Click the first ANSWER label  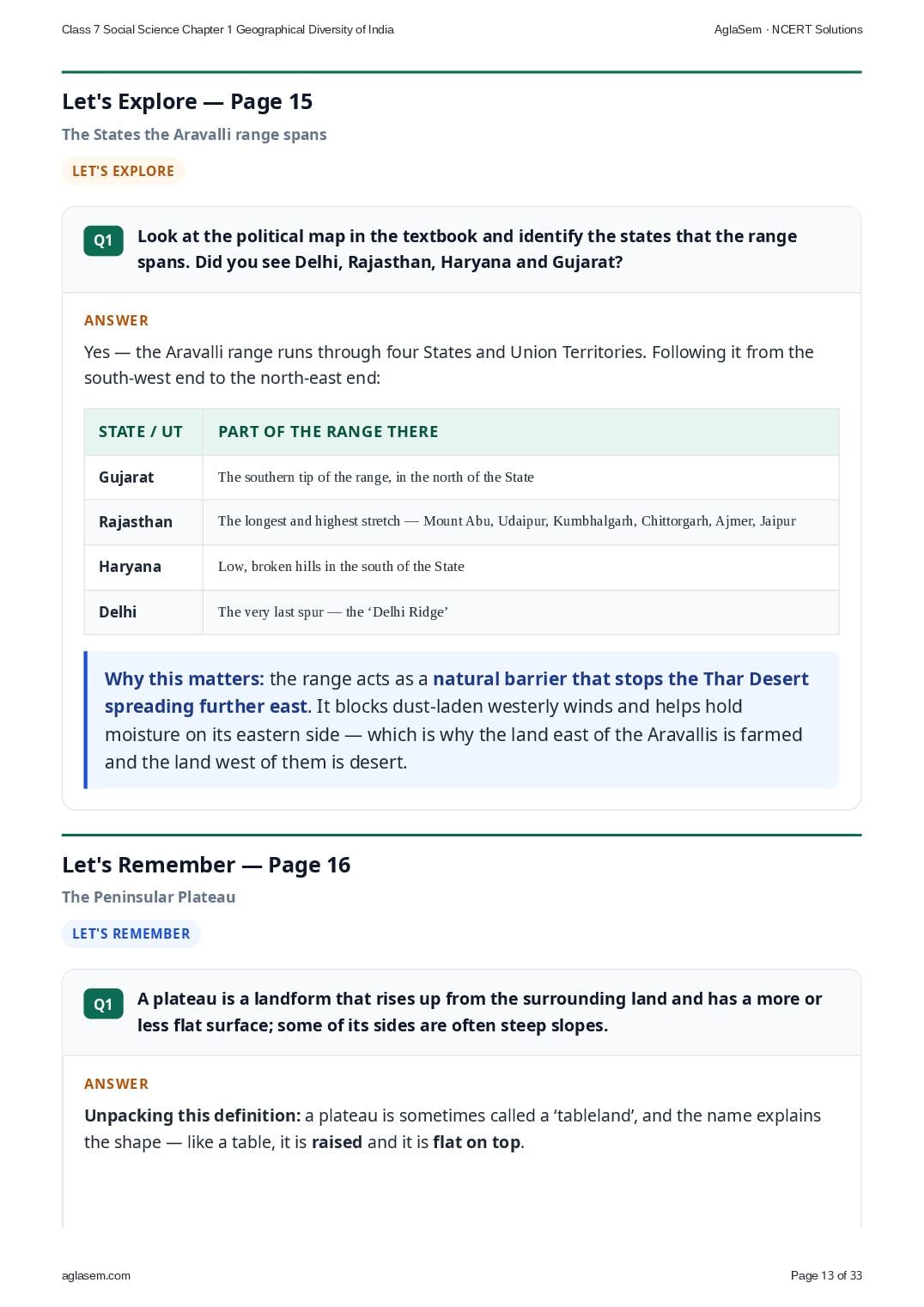pyautogui.click(x=117, y=320)
